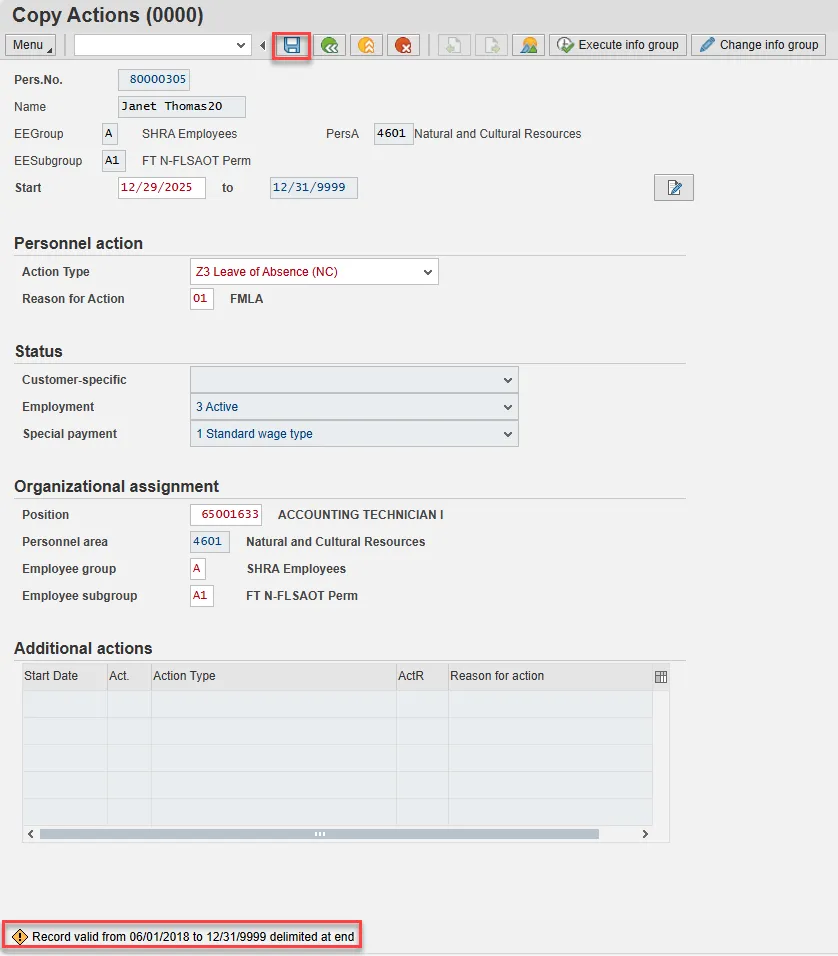
Task: Open the Menu button
Action: pyautogui.click(x=30, y=45)
